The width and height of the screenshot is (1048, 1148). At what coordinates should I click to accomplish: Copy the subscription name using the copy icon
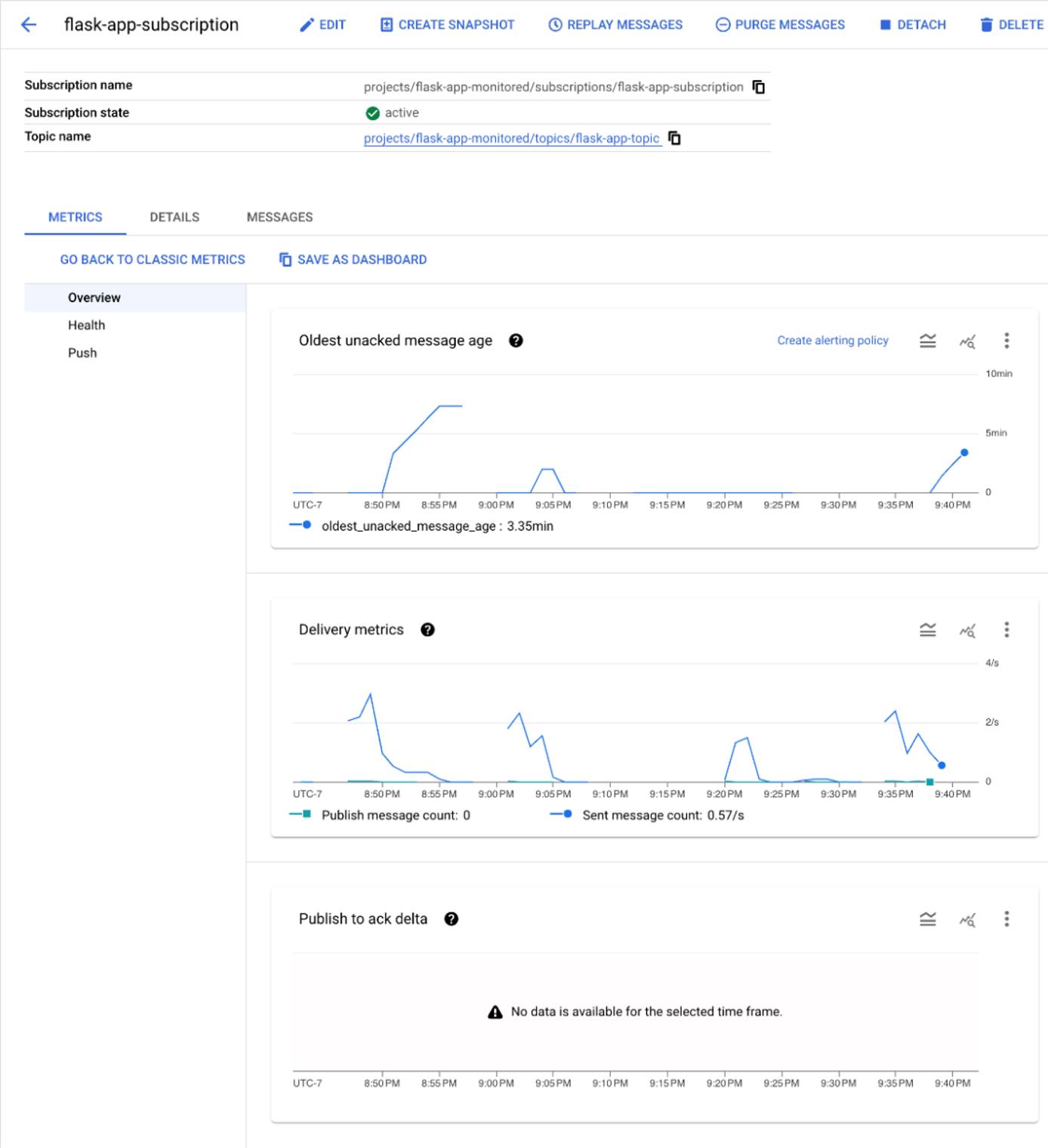pos(759,87)
